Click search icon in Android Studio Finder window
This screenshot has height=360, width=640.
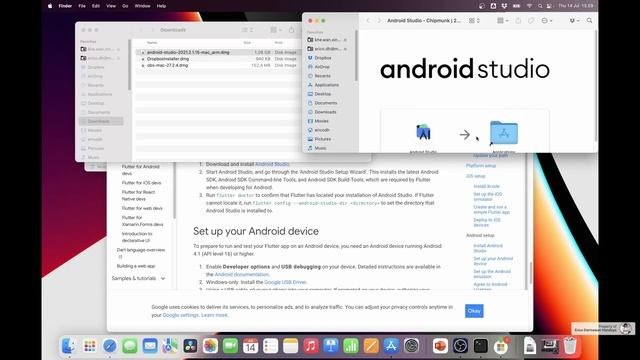pos(589,20)
